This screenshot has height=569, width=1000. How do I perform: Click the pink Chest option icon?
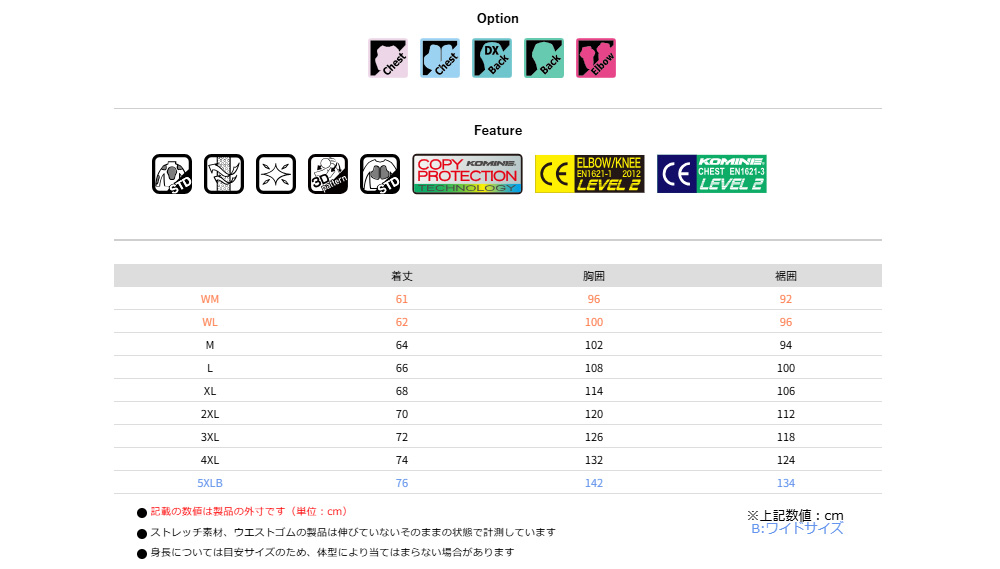pyautogui.click(x=388, y=58)
